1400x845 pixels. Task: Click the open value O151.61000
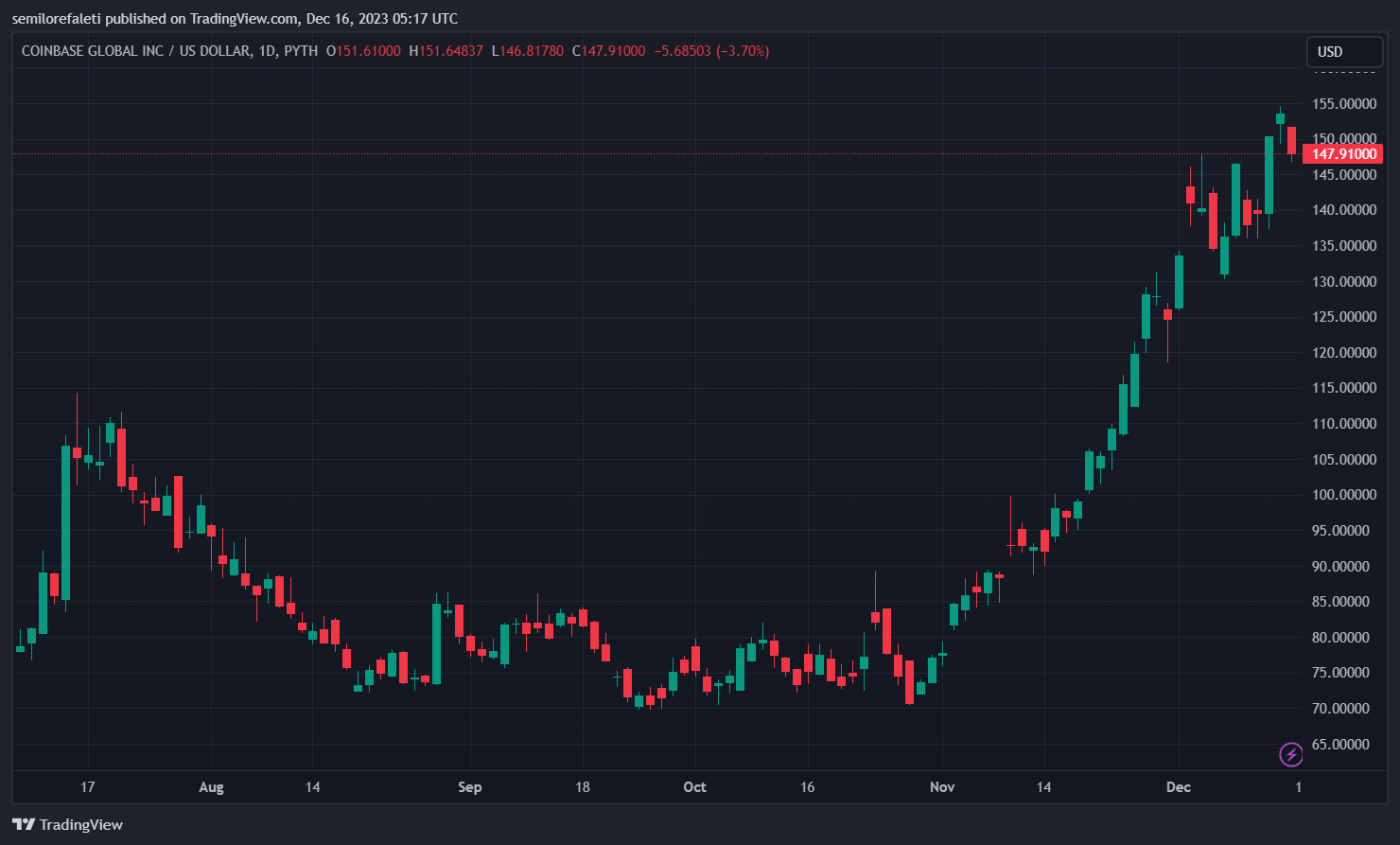coord(363,51)
